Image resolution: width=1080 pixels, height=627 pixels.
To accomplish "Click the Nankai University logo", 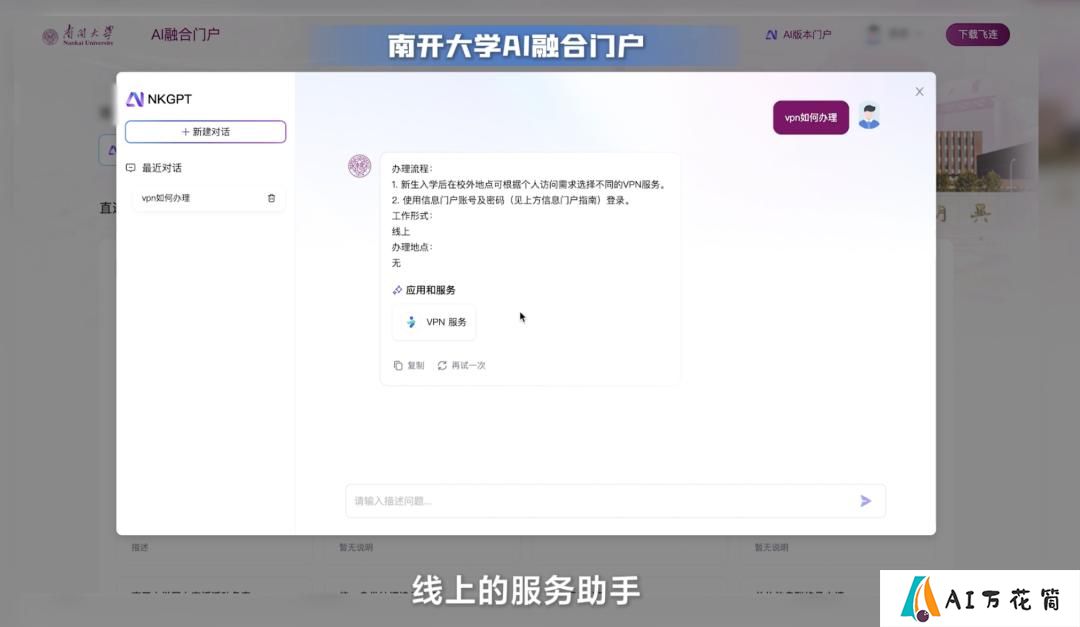I will (78, 35).
